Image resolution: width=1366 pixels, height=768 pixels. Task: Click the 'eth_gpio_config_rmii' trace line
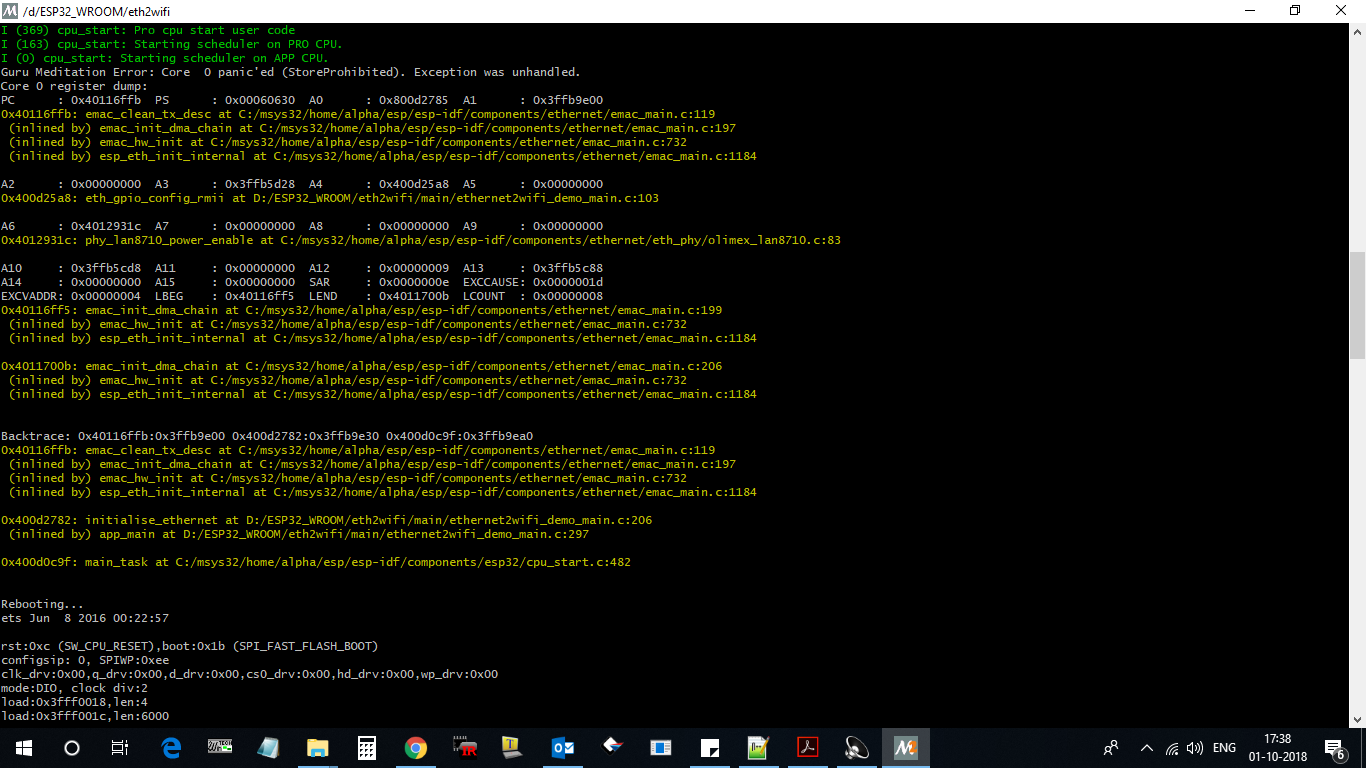coord(330,198)
